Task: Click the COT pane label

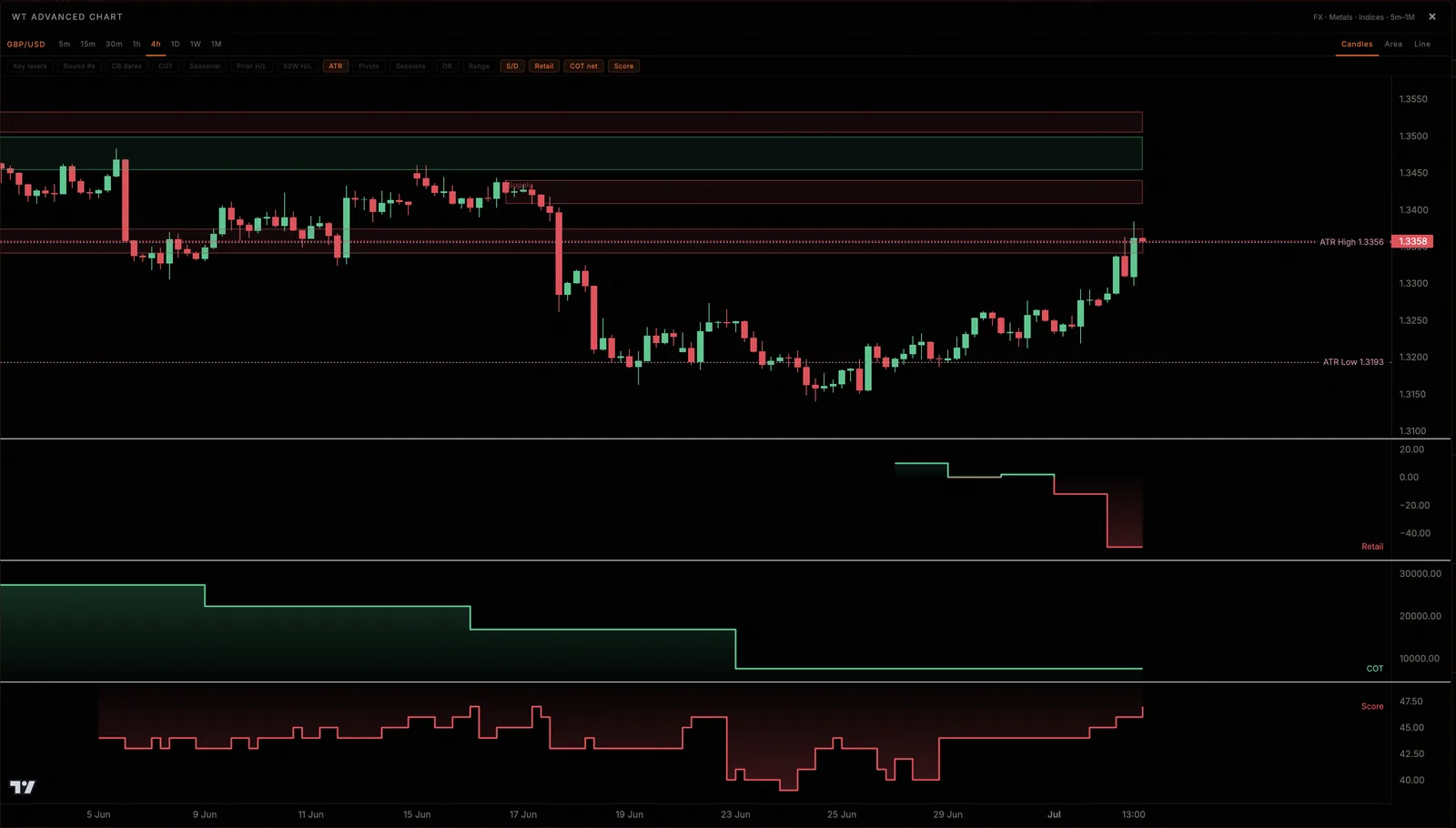Action: coord(1375,669)
